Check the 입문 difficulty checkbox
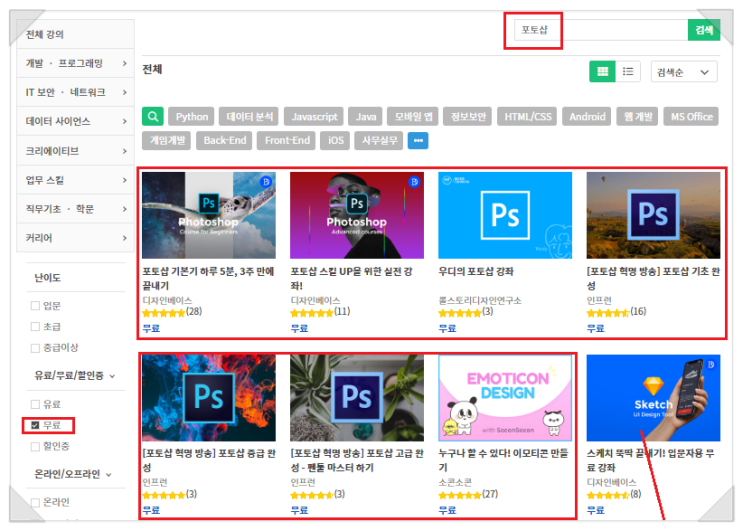Screen dimensions: 743x531 pos(35,306)
